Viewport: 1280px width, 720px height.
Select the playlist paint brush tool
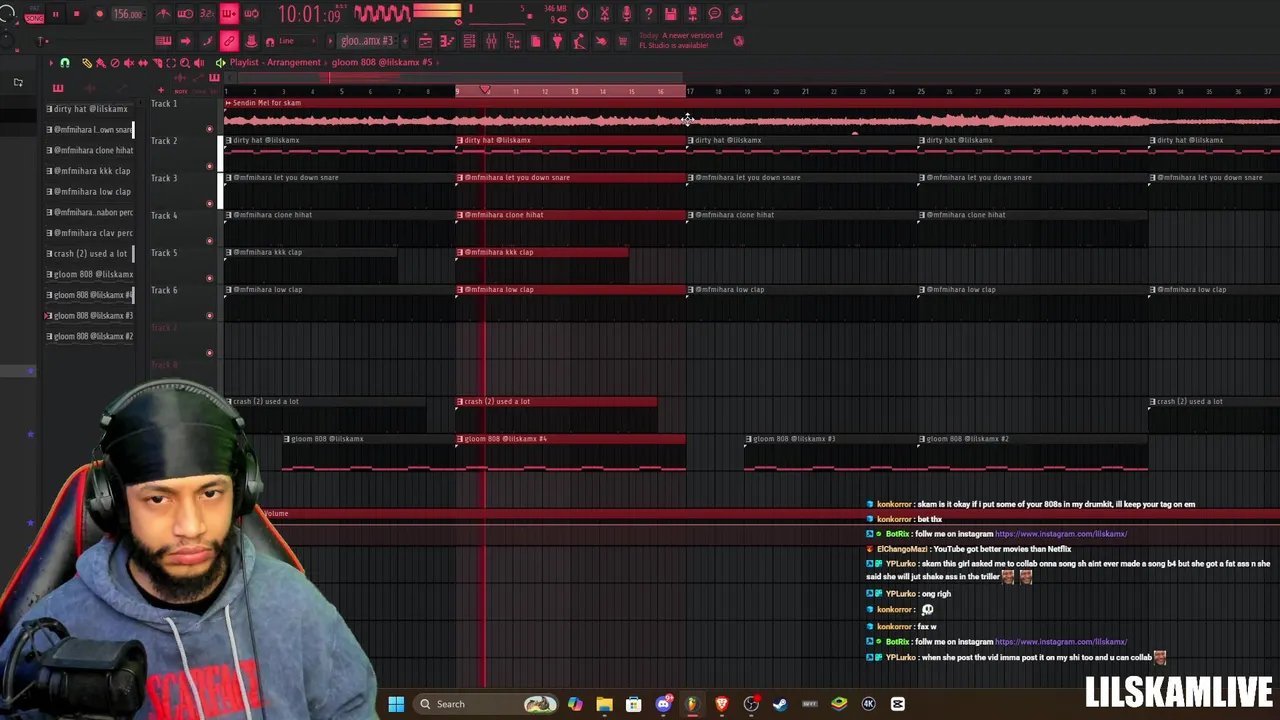click(100, 62)
